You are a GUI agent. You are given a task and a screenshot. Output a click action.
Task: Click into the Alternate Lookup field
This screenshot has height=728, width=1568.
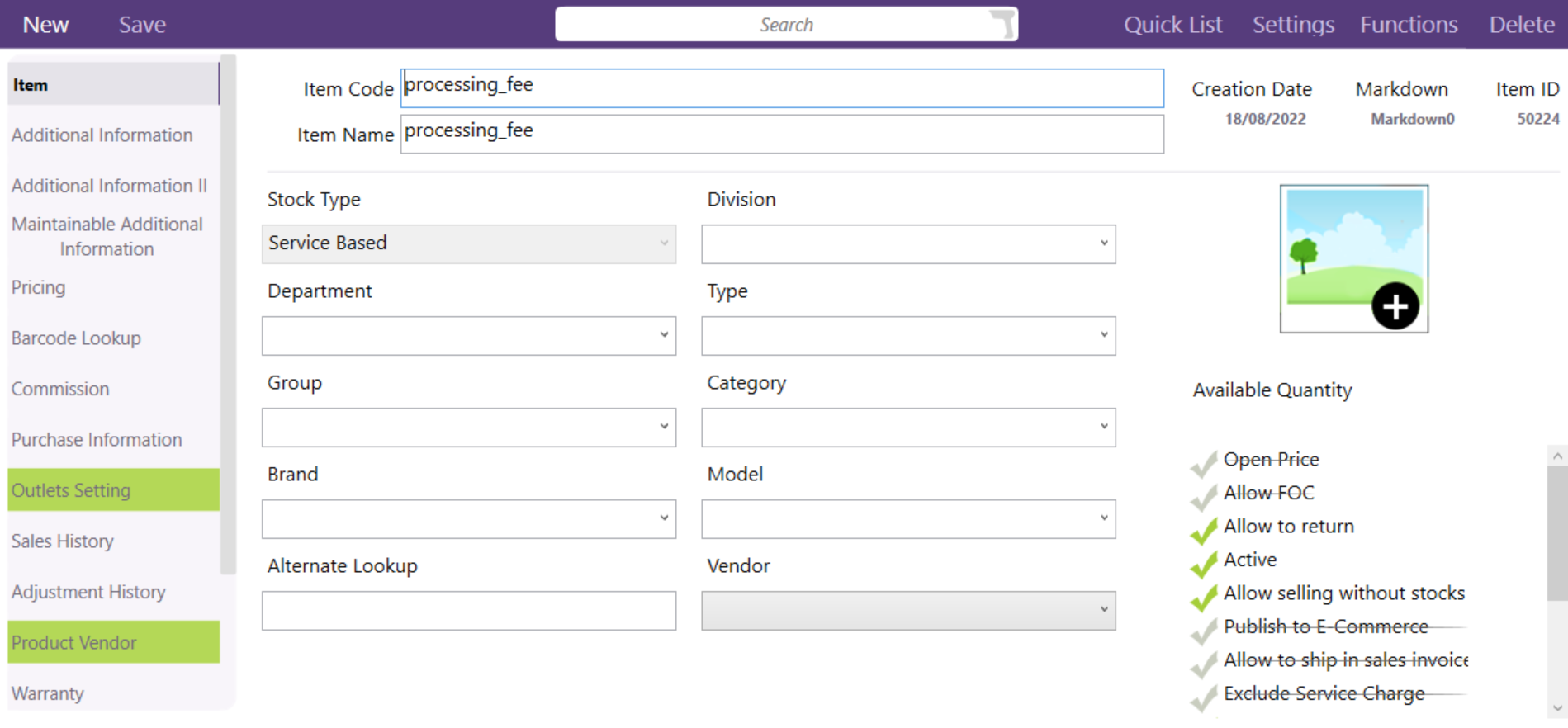468,611
